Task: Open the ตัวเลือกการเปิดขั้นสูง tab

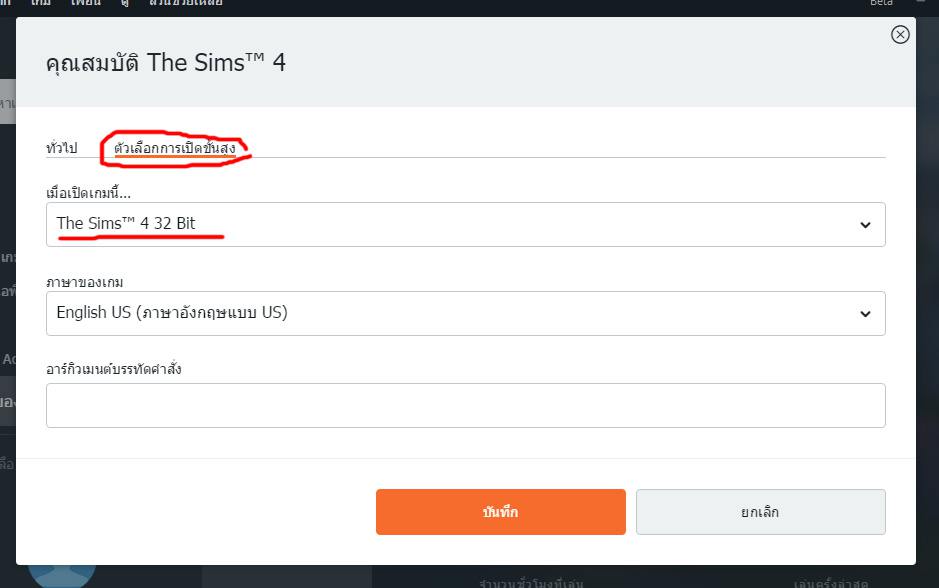Action: 175,148
